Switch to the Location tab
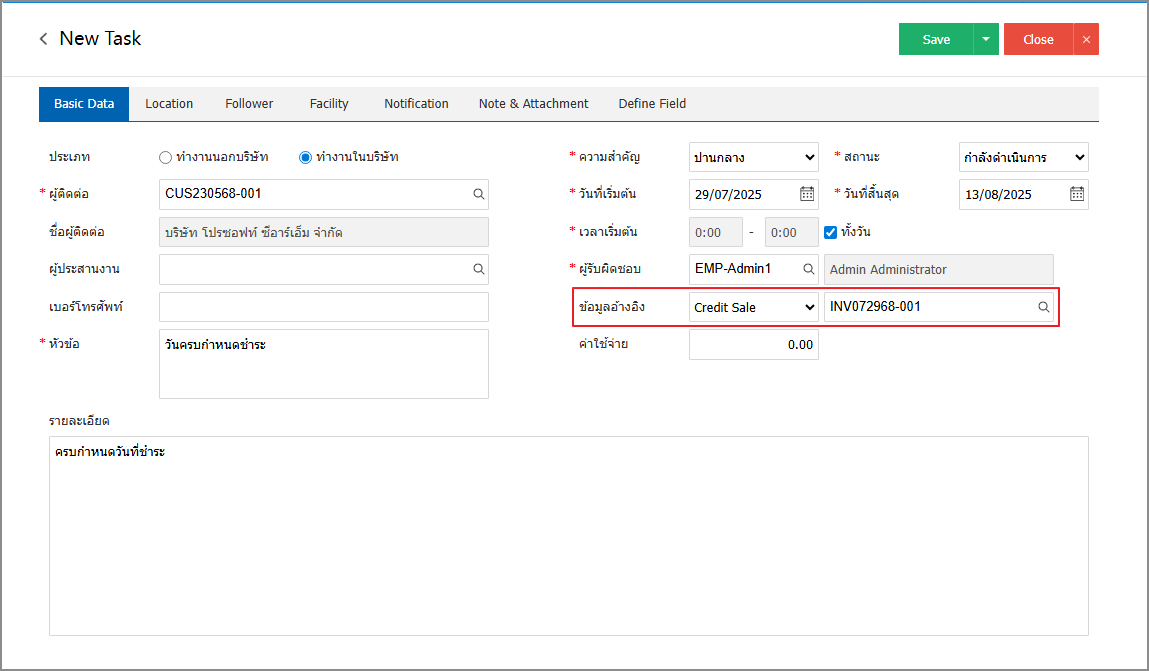 [169, 104]
